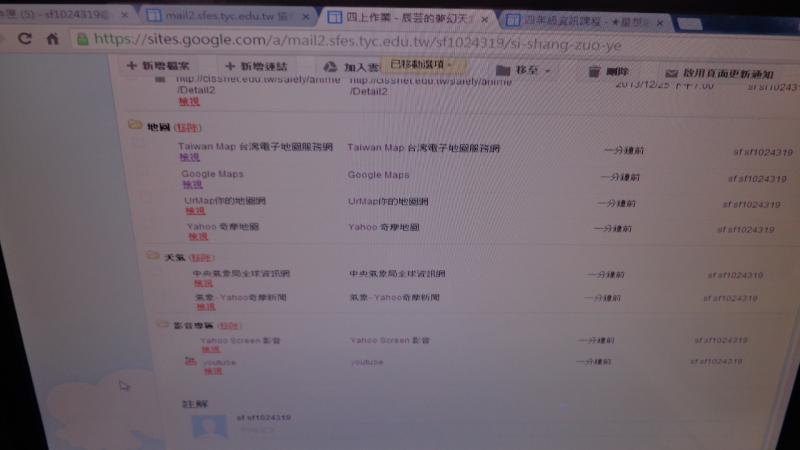Open the 中央氣象局全球資訊網 link
800x450 pixels.
pos(241,273)
